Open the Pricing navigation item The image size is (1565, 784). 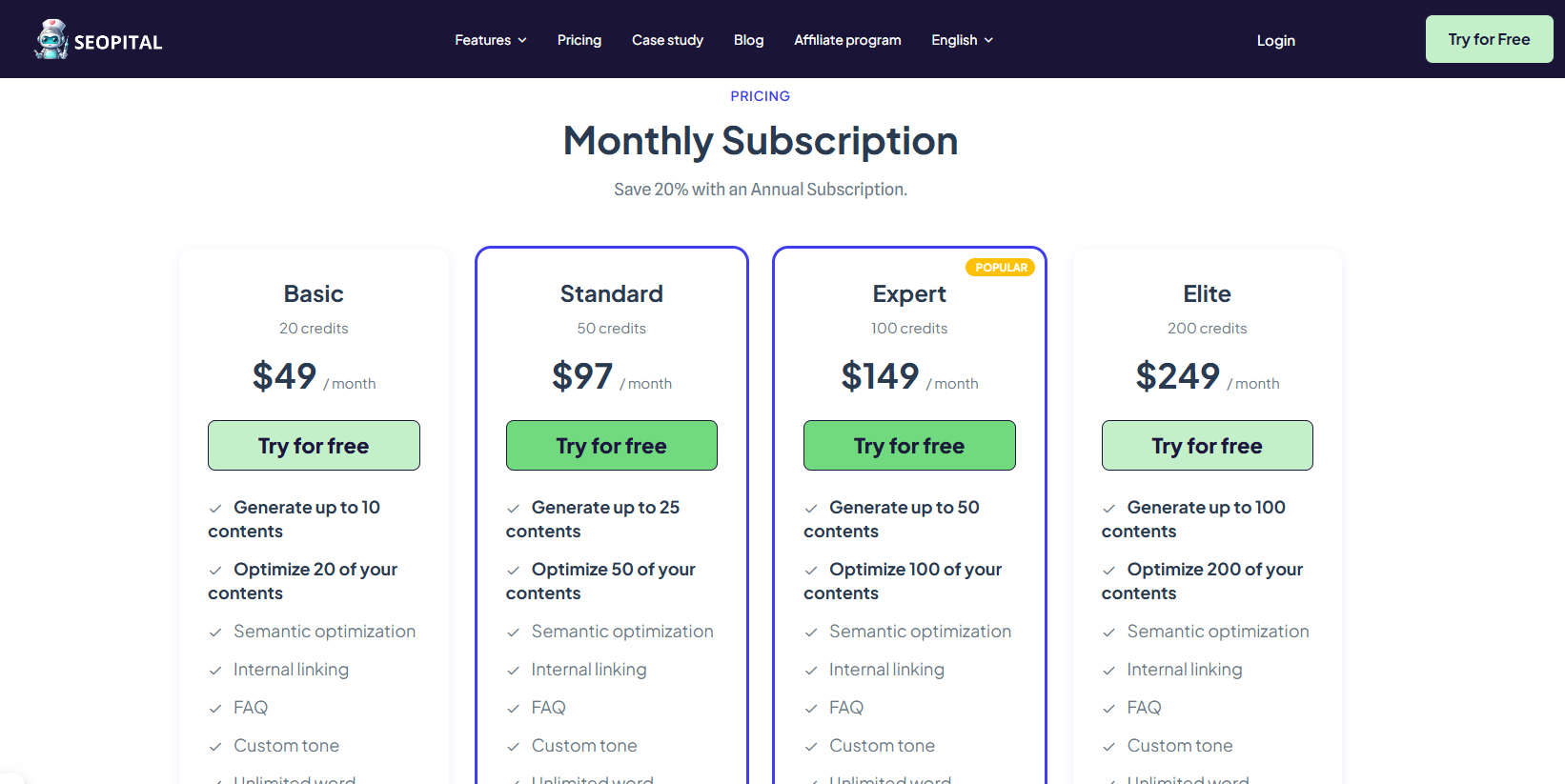[579, 40]
